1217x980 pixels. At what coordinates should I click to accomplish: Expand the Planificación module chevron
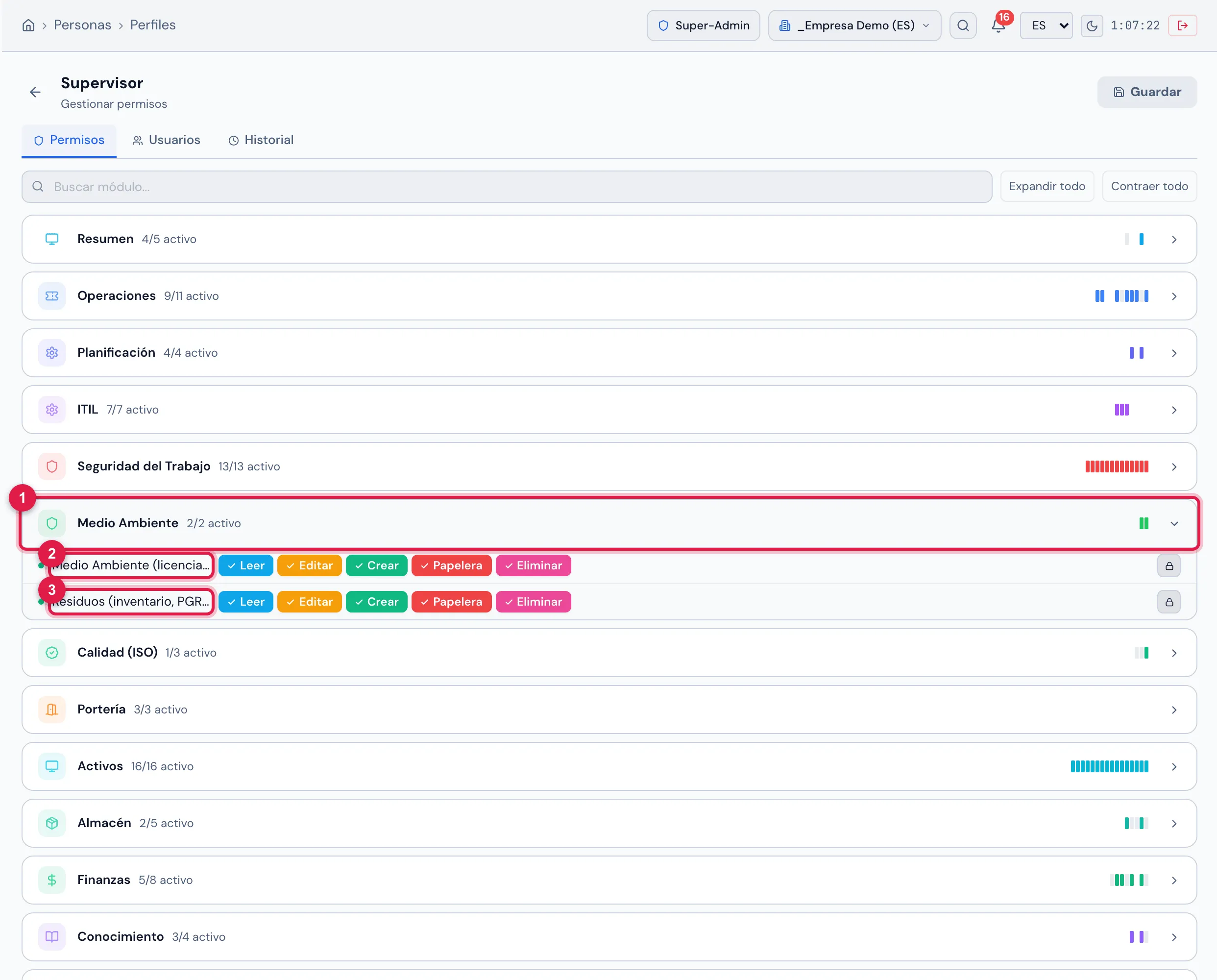(x=1174, y=353)
